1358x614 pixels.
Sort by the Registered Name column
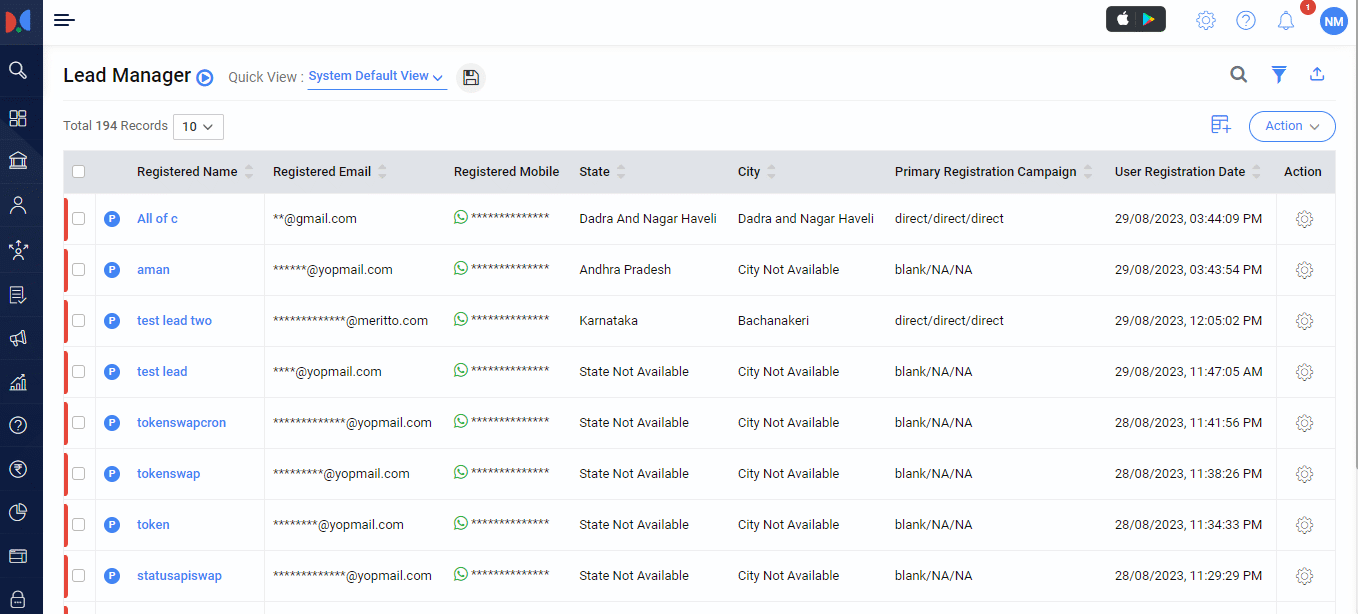click(x=249, y=172)
